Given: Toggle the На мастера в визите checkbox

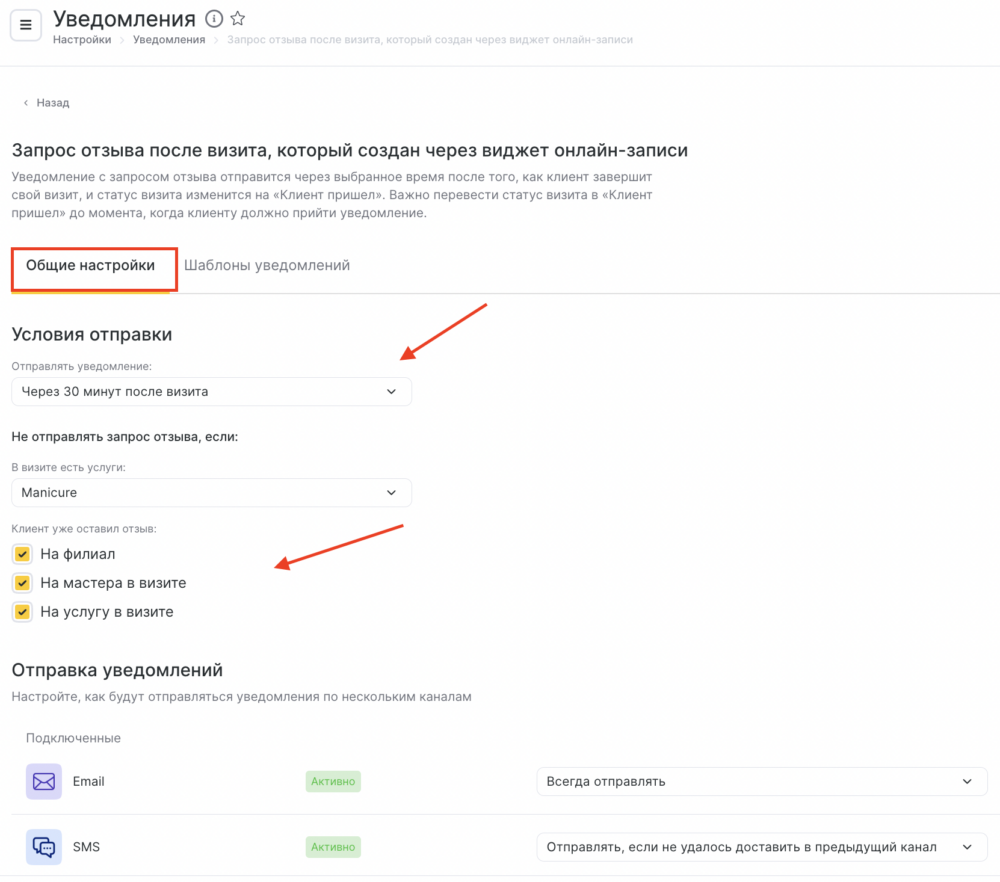Looking at the screenshot, I should click(22, 583).
